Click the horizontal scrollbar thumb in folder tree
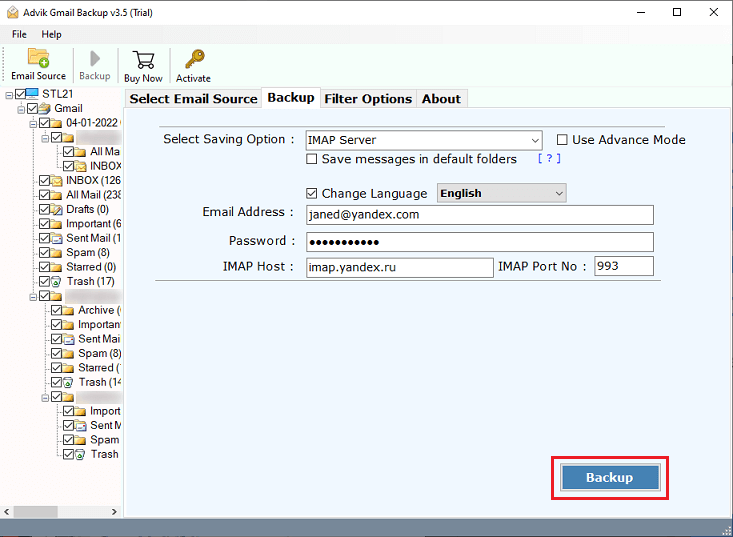 36,512
